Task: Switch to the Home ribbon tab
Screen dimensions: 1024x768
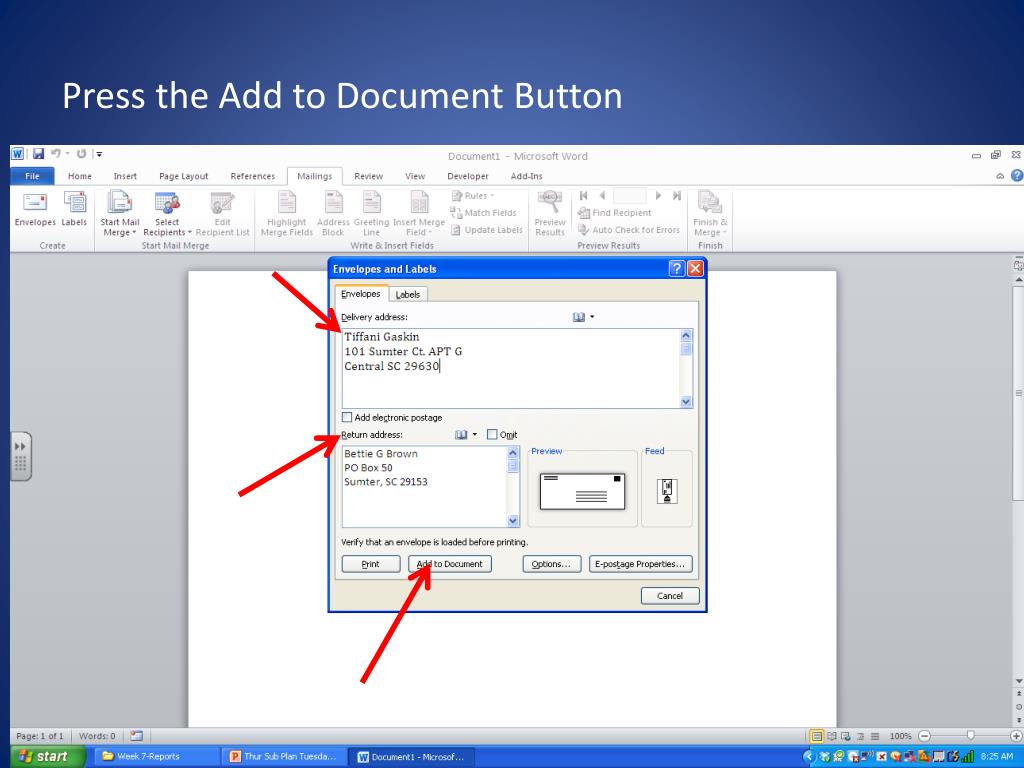Action: (x=80, y=176)
